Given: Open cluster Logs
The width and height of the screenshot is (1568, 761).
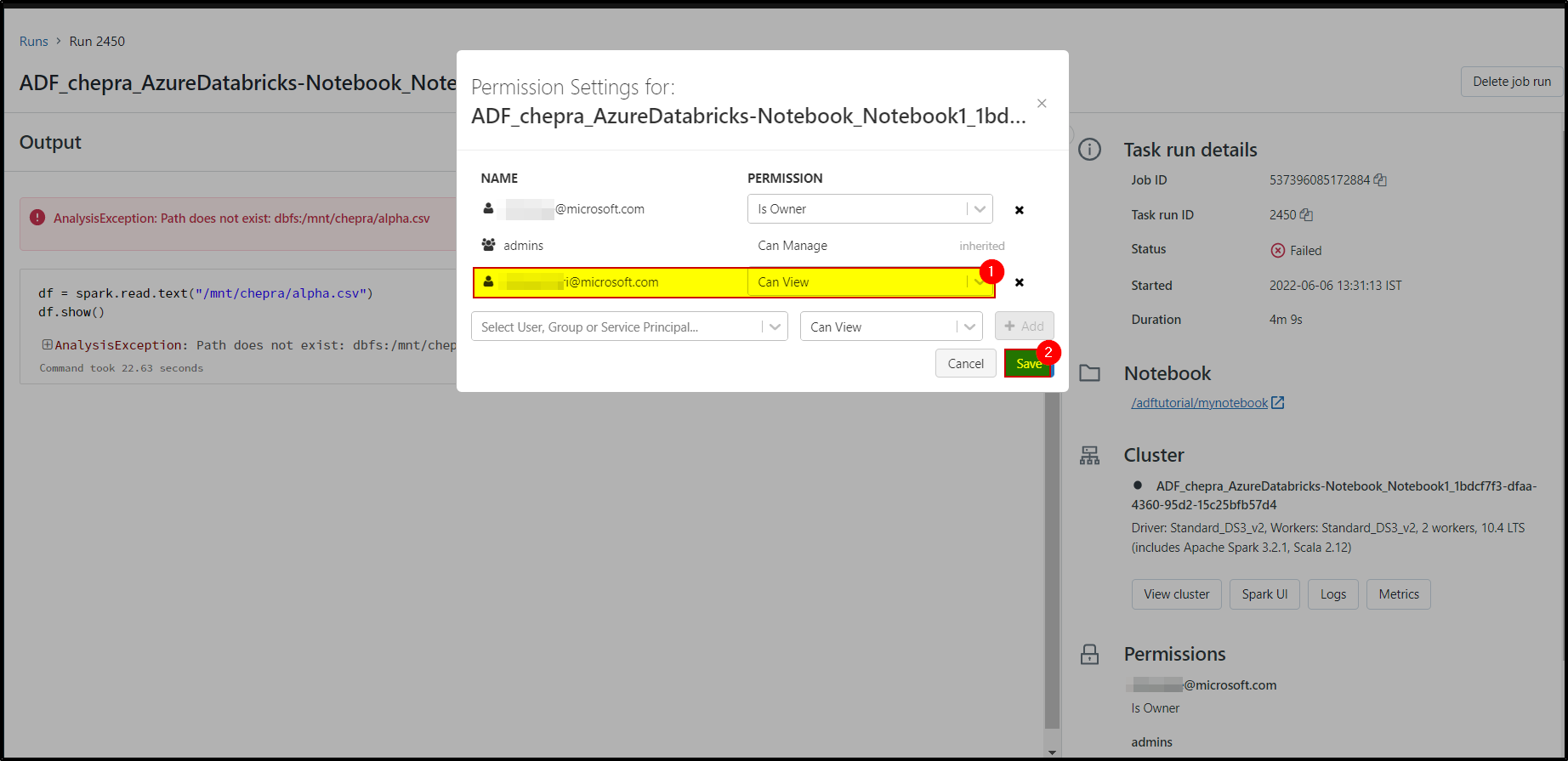Looking at the screenshot, I should pos(1333,594).
